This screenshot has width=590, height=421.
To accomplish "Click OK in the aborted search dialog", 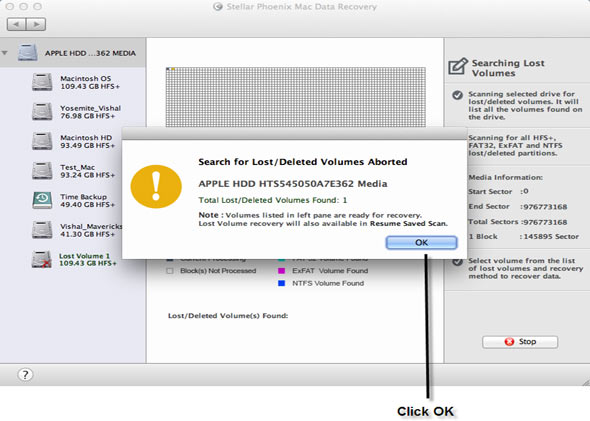I will [x=421, y=243].
